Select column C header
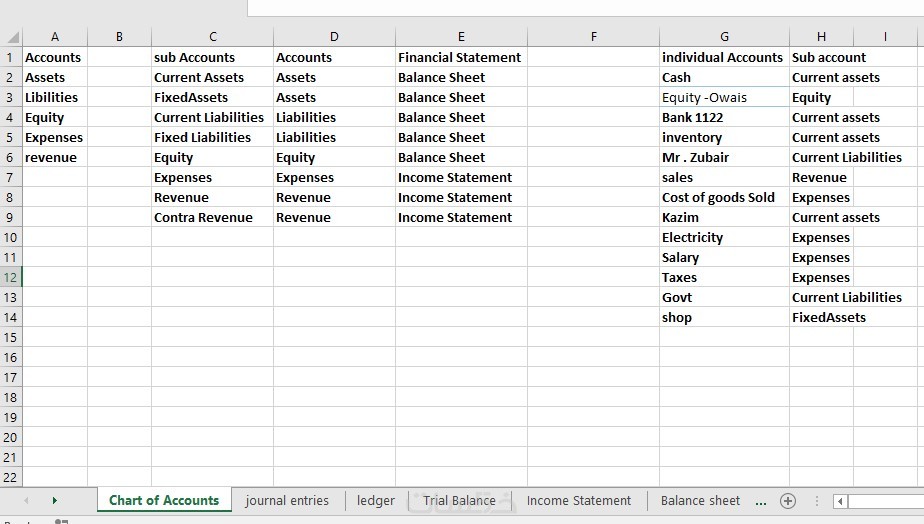 [212, 37]
